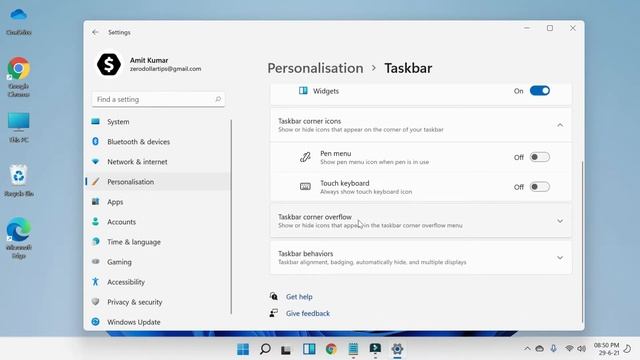
Task: Click the Give feedback icon
Action: point(273,313)
